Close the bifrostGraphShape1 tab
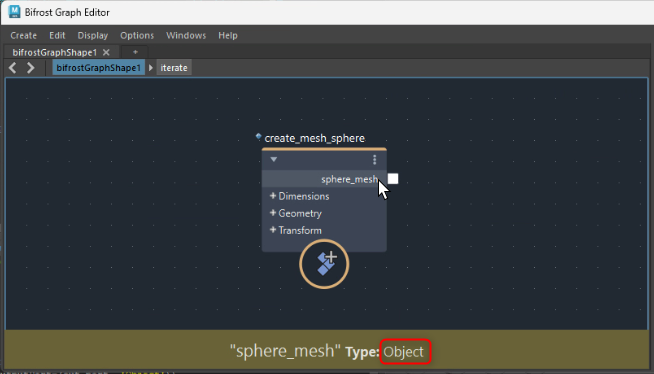 pos(106,53)
